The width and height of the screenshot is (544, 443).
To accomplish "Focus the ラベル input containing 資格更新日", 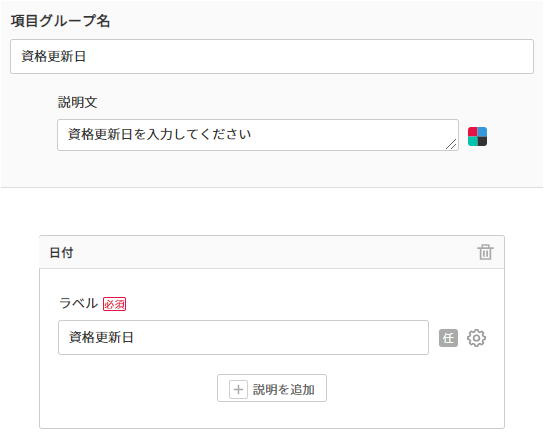I will point(243,338).
